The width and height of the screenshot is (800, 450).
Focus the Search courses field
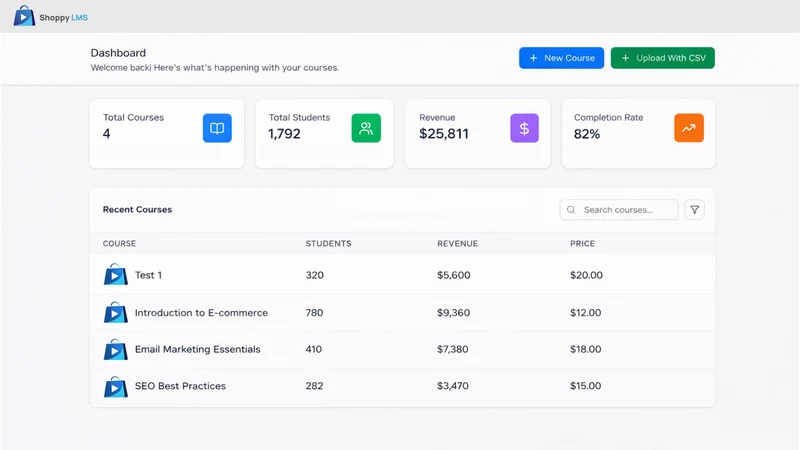tap(619, 210)
